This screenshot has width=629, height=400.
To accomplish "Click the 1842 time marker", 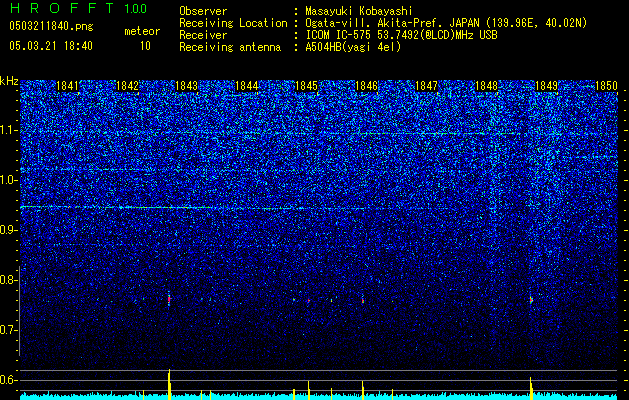I will coord(127,86).
